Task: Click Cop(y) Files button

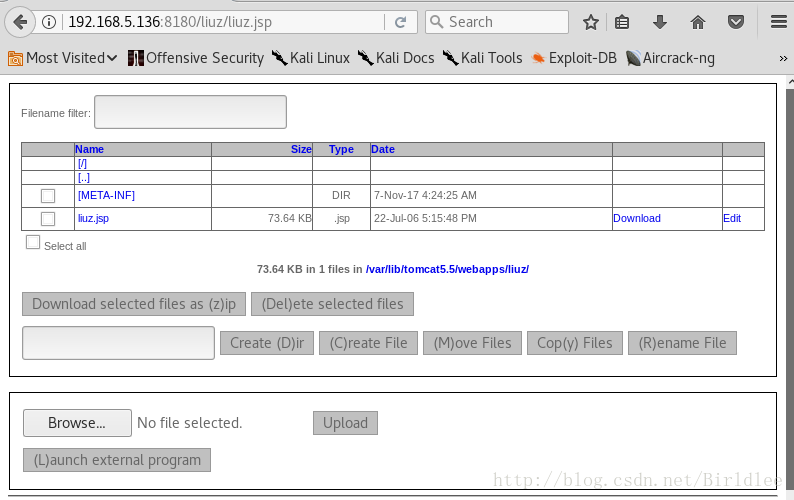Action: (x=575, y=343)
